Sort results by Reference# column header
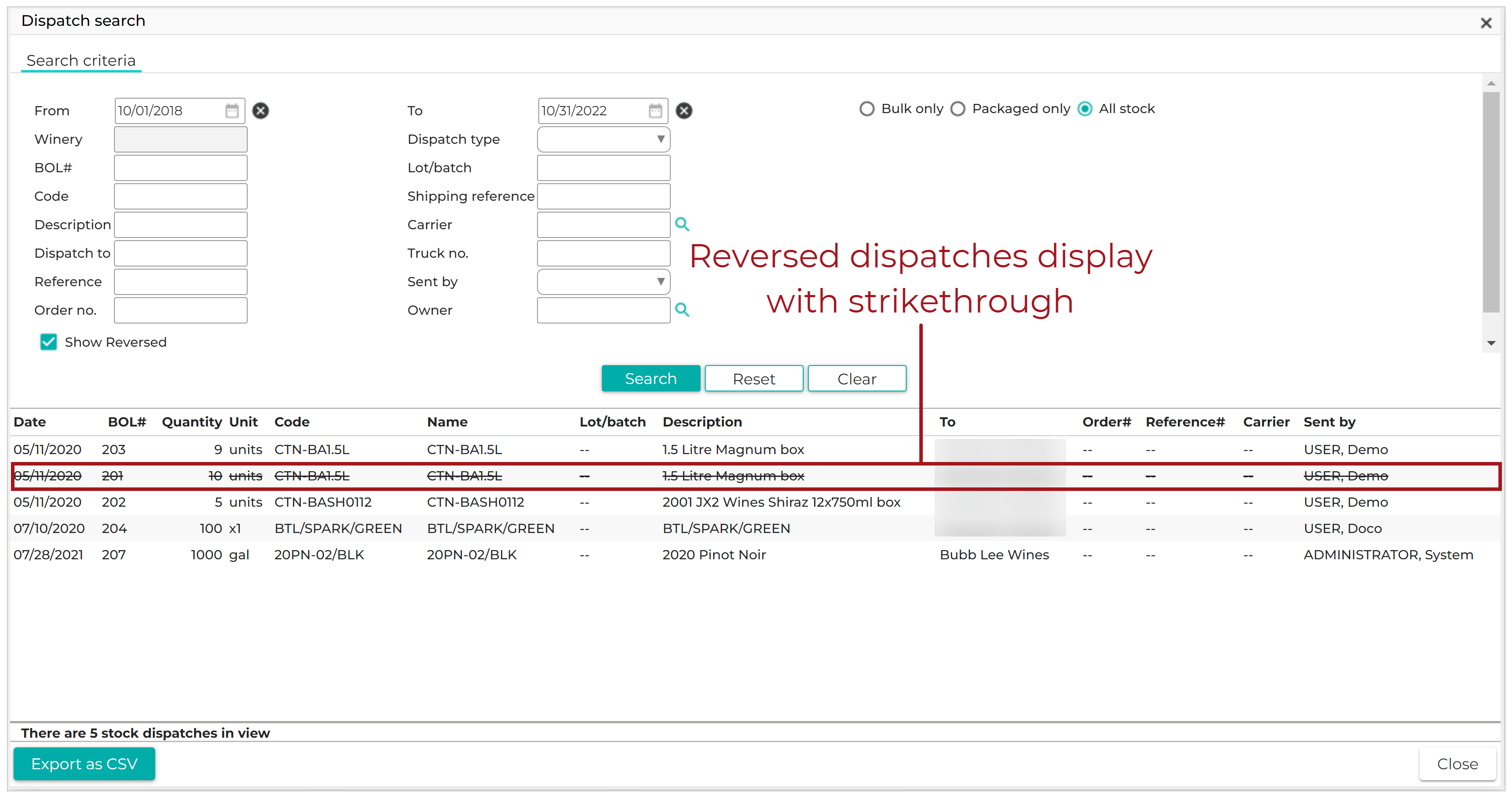 click(1185, 422)
